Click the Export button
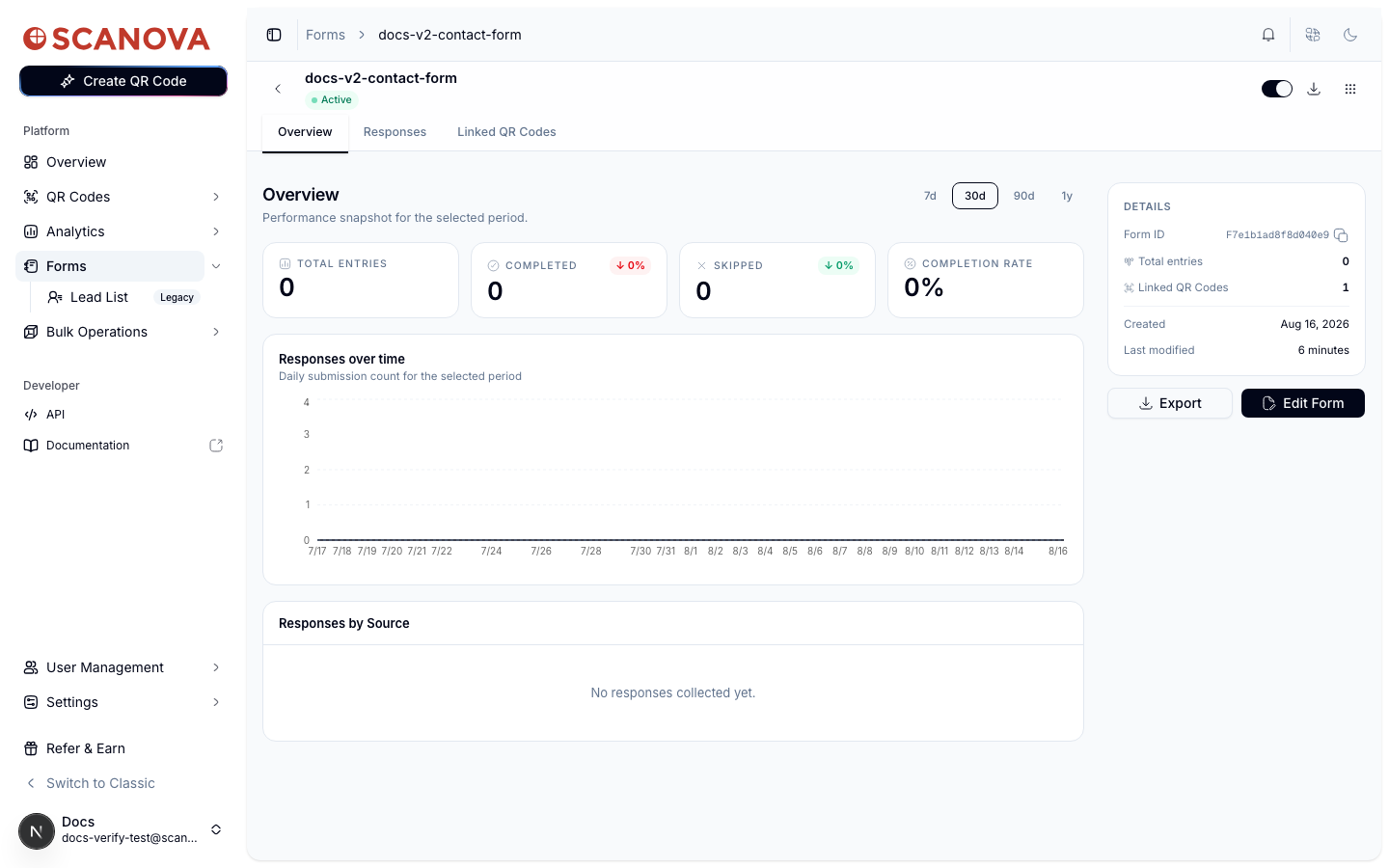This screenshot has height=868, width=1389. coord(1170,403)
